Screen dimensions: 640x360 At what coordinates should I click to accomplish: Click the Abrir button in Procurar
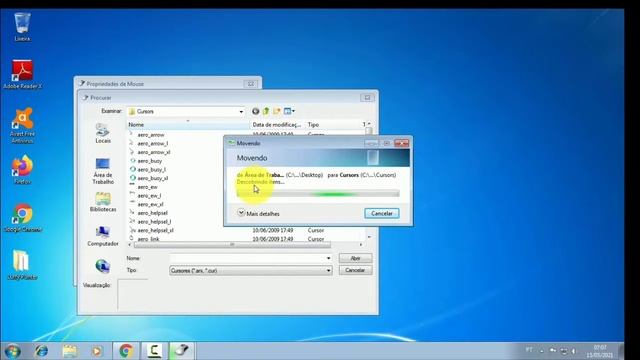tap(355, 258)
